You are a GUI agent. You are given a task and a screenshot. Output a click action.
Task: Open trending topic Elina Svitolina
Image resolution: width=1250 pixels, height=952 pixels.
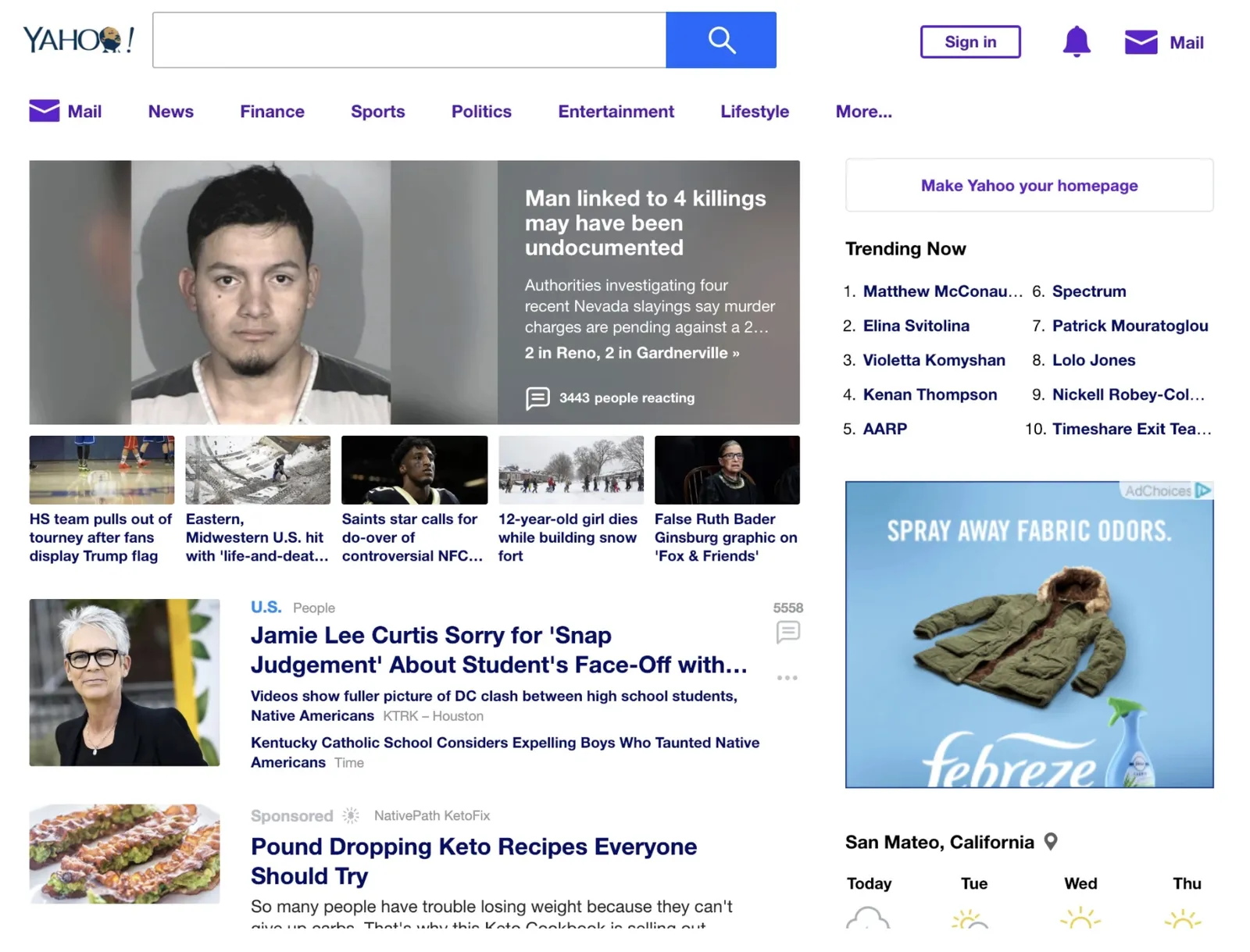tap(916, 326)
